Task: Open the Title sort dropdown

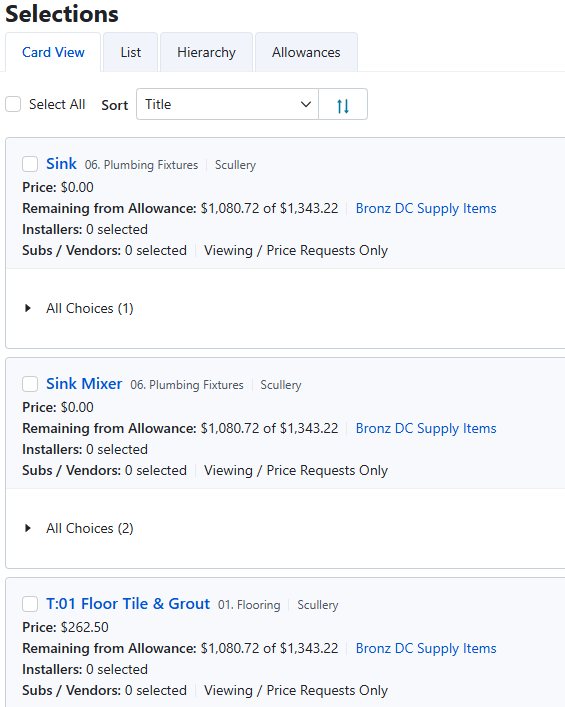Action: coord(227,105)
